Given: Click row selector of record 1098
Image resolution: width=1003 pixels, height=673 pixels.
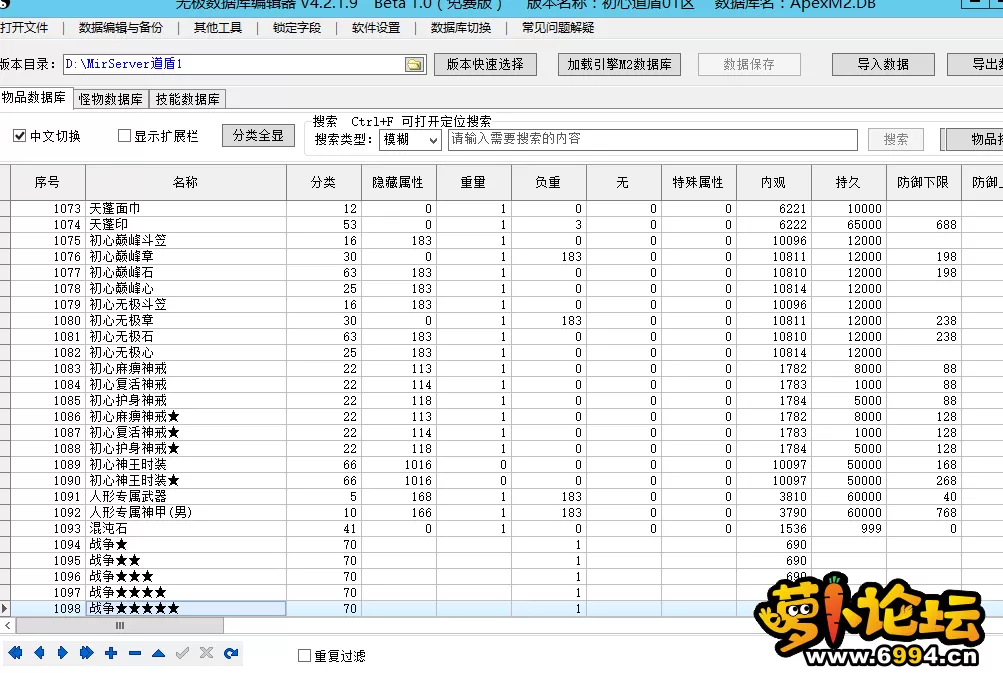Looking at the screenshot, I should point(5,608).
